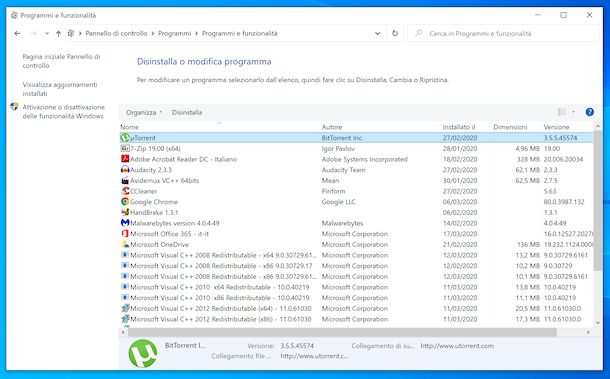Click the 06/02/2020 install date cell

point(460,212)
